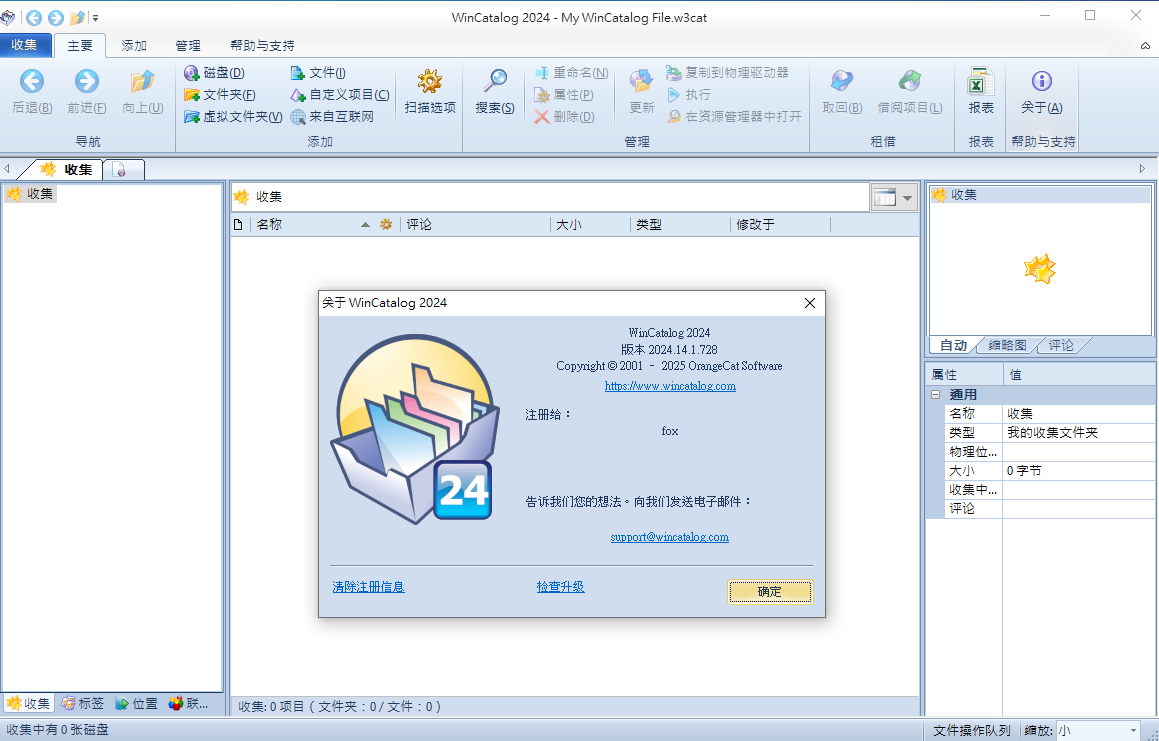Switch to the 帮助与支持 ribbon tab
1159x741 pixels.
(x=262, y=46)
